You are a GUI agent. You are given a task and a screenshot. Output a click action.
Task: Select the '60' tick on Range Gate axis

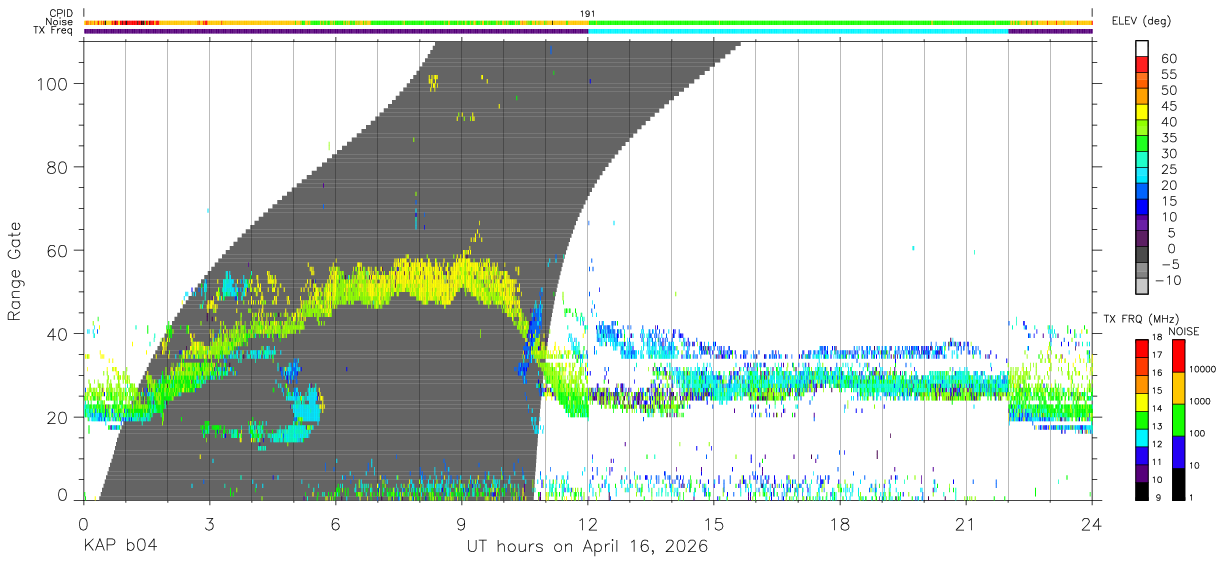(59, 250)
